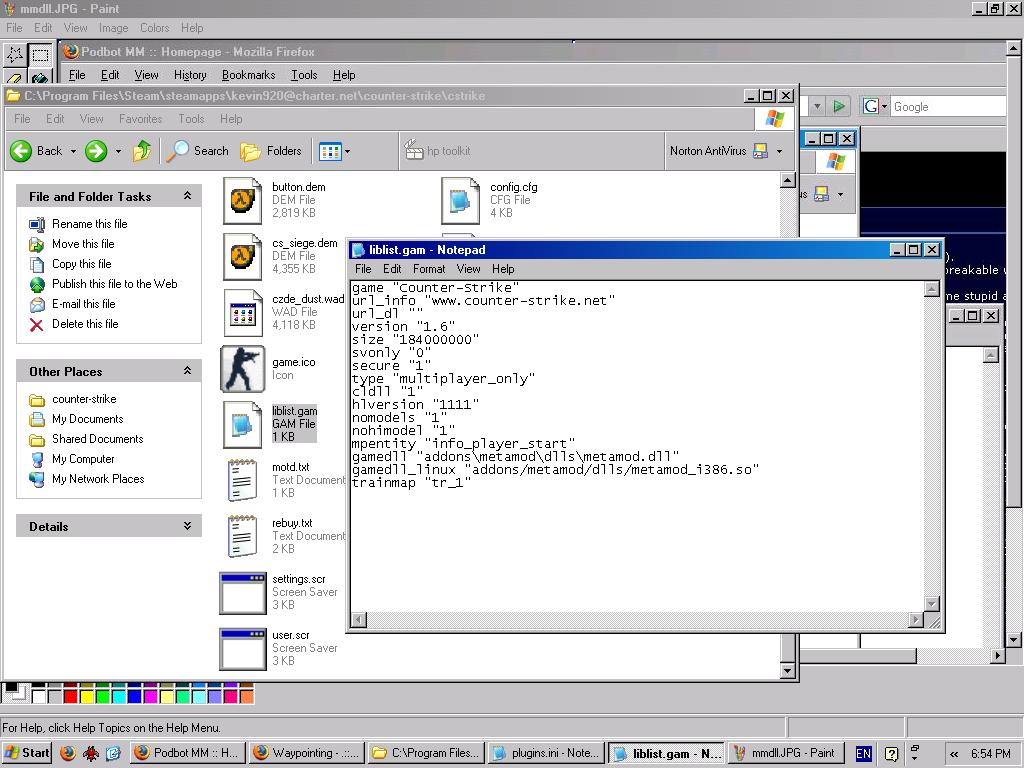
Task: Click Explorer file list scroll down arrow
Action: 788,671
